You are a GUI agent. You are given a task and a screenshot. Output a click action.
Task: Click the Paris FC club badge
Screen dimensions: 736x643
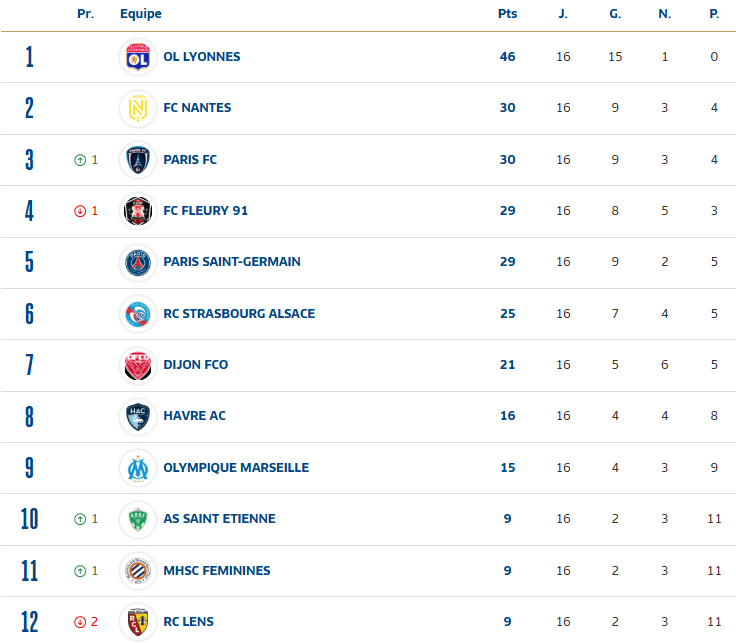point(137,160)
